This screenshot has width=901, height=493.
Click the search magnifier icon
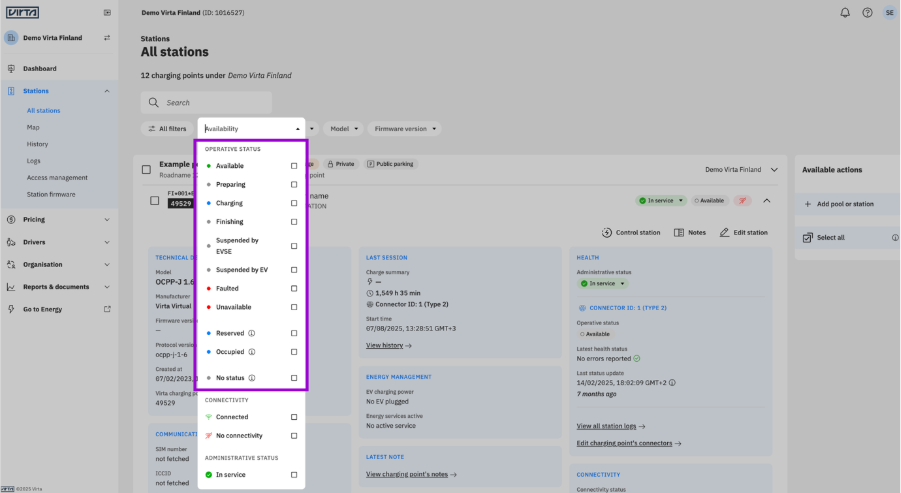click(x=153, y=102)
